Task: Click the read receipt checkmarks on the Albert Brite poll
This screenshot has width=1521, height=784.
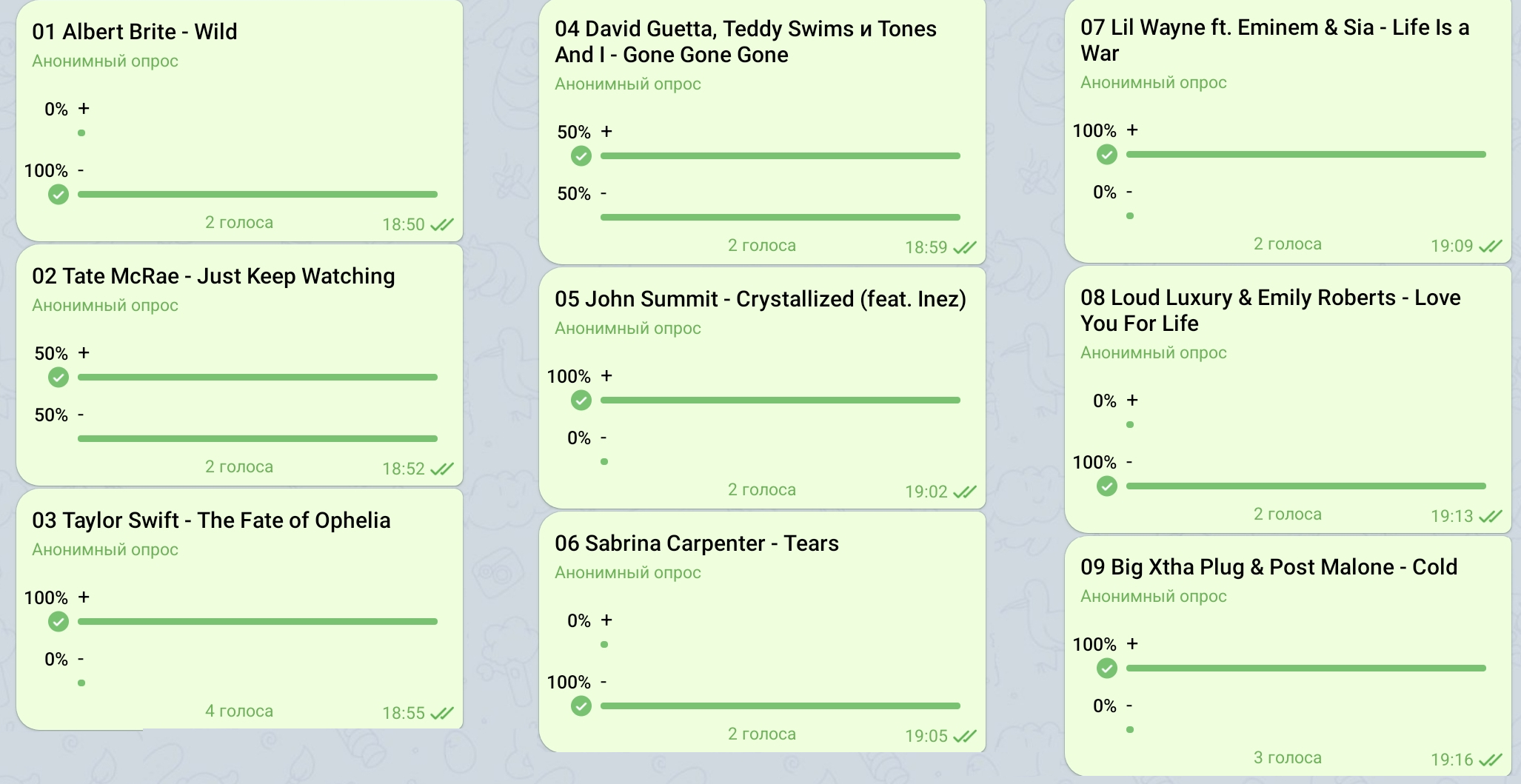Action: coord(442,224)
